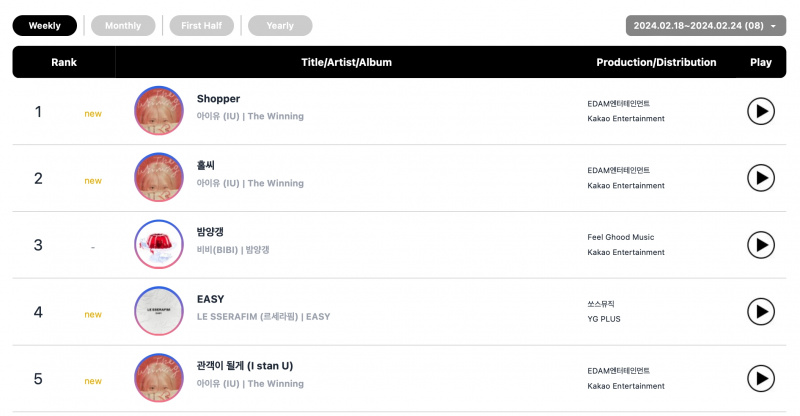Open artist 비비(BIBI) link under 밤양갱

(x=217, y=250)
